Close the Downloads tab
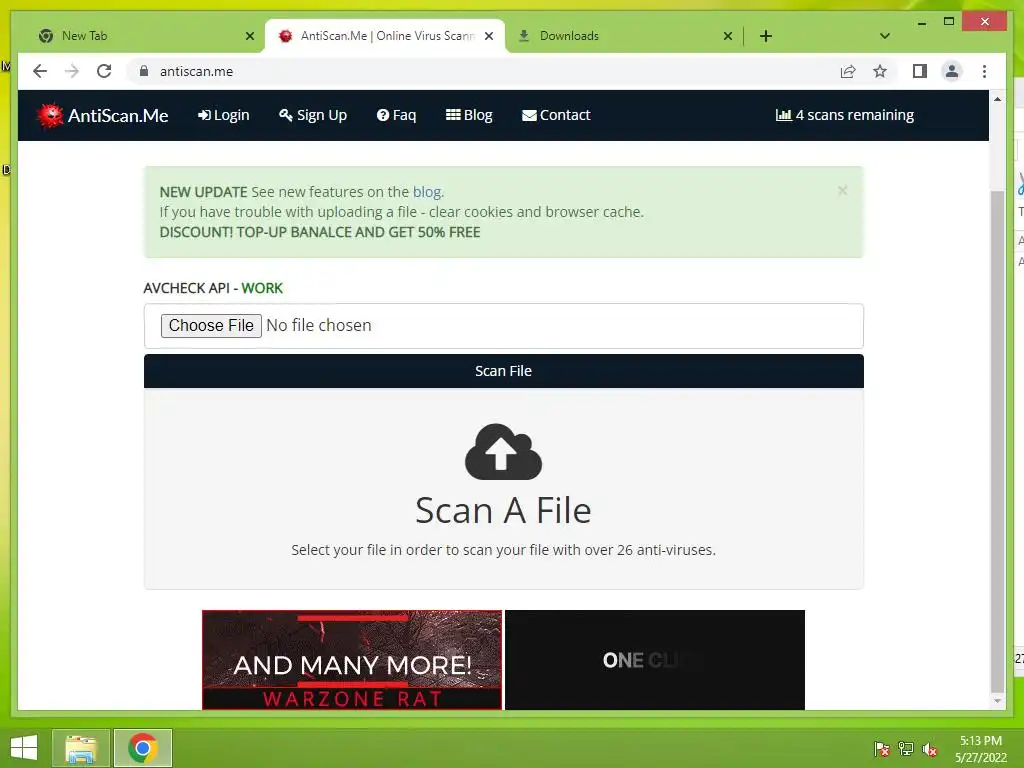 (728, 36)
